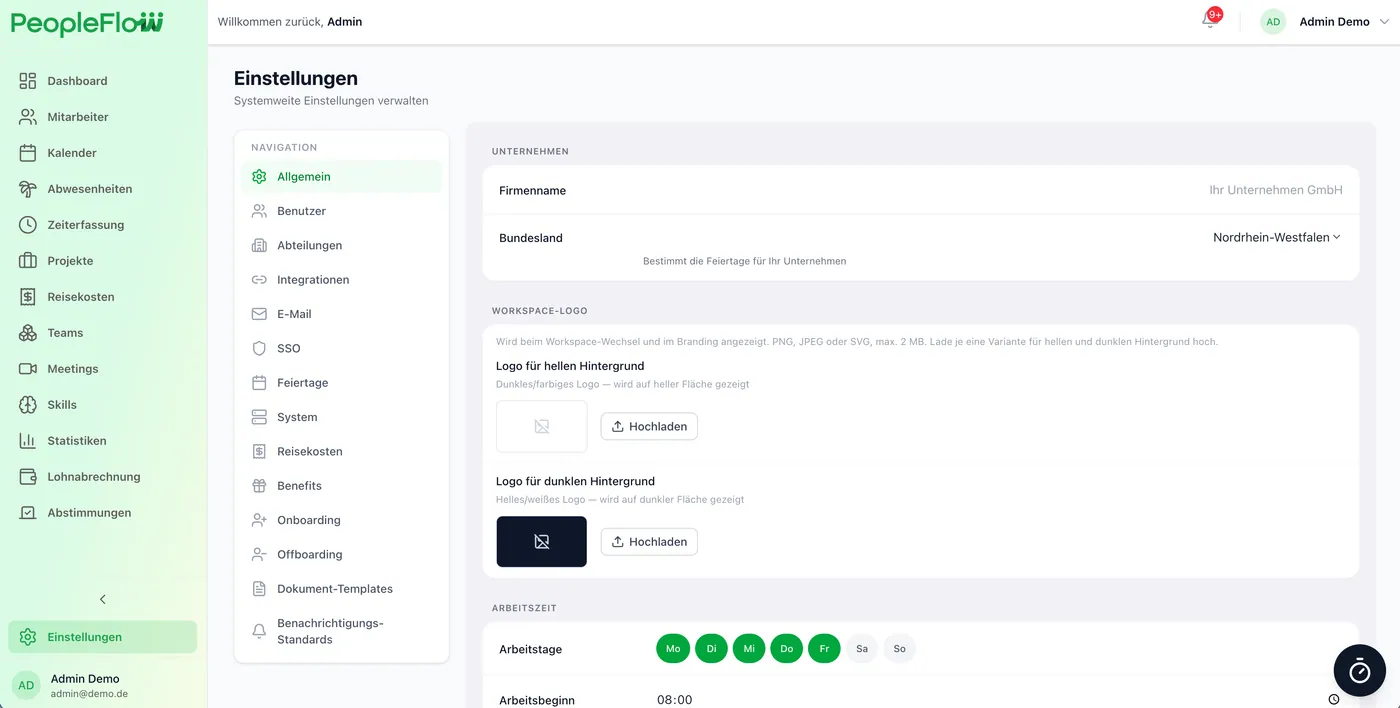Toggle Thursday (Do) working day
Image resolution: width=1400 pixels, height=708 pixels.
pyautogui.click(x=787, y=649)
